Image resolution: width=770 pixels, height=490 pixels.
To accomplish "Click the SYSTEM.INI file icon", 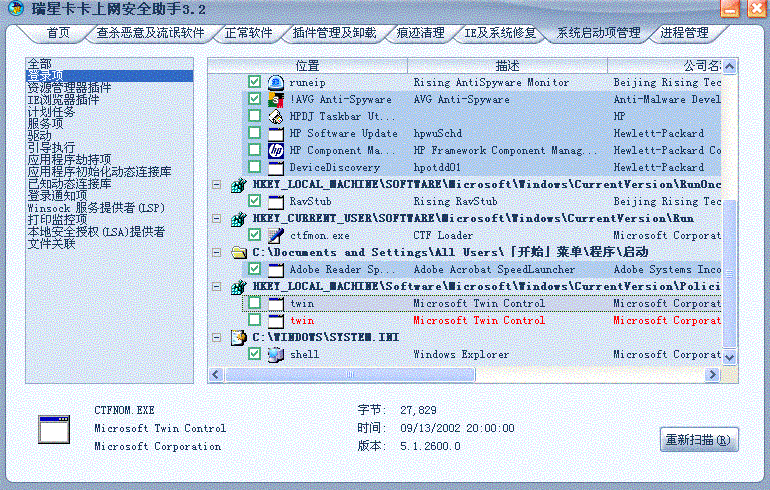I will pos(239,337).
